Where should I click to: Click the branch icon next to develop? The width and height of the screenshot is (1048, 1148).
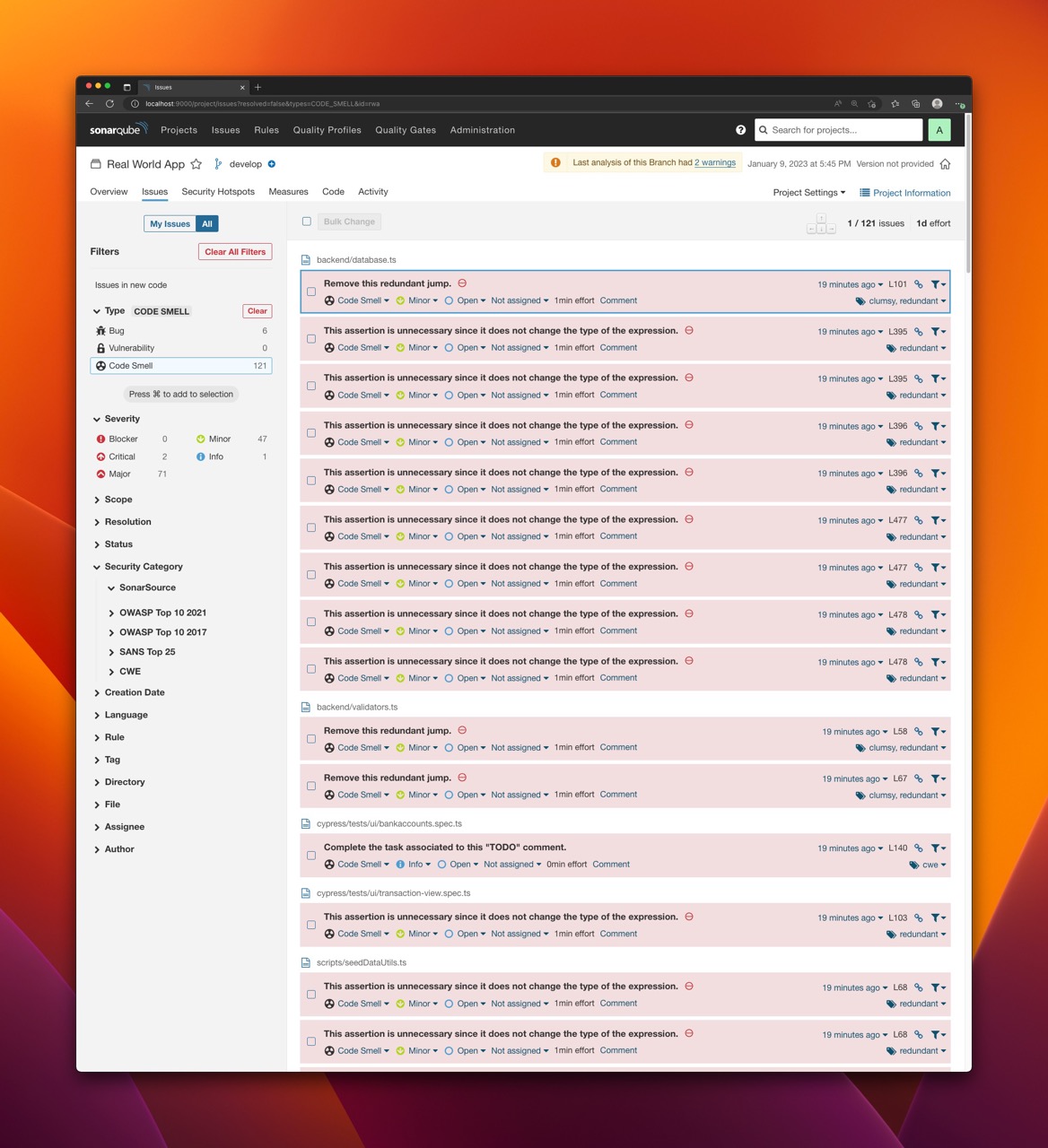217,164
